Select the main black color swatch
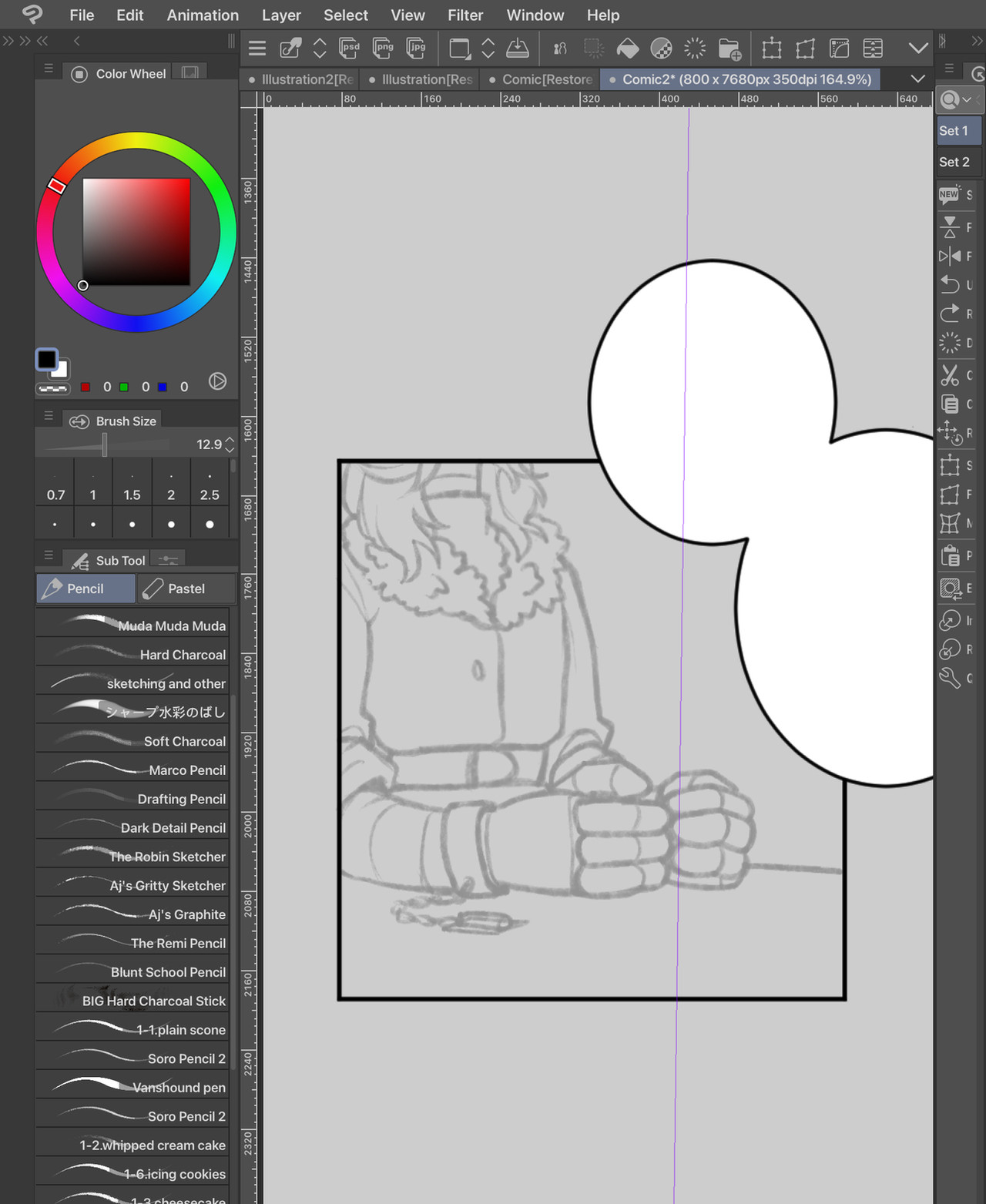Screen dimensions: 986x1204 [47, 359]
